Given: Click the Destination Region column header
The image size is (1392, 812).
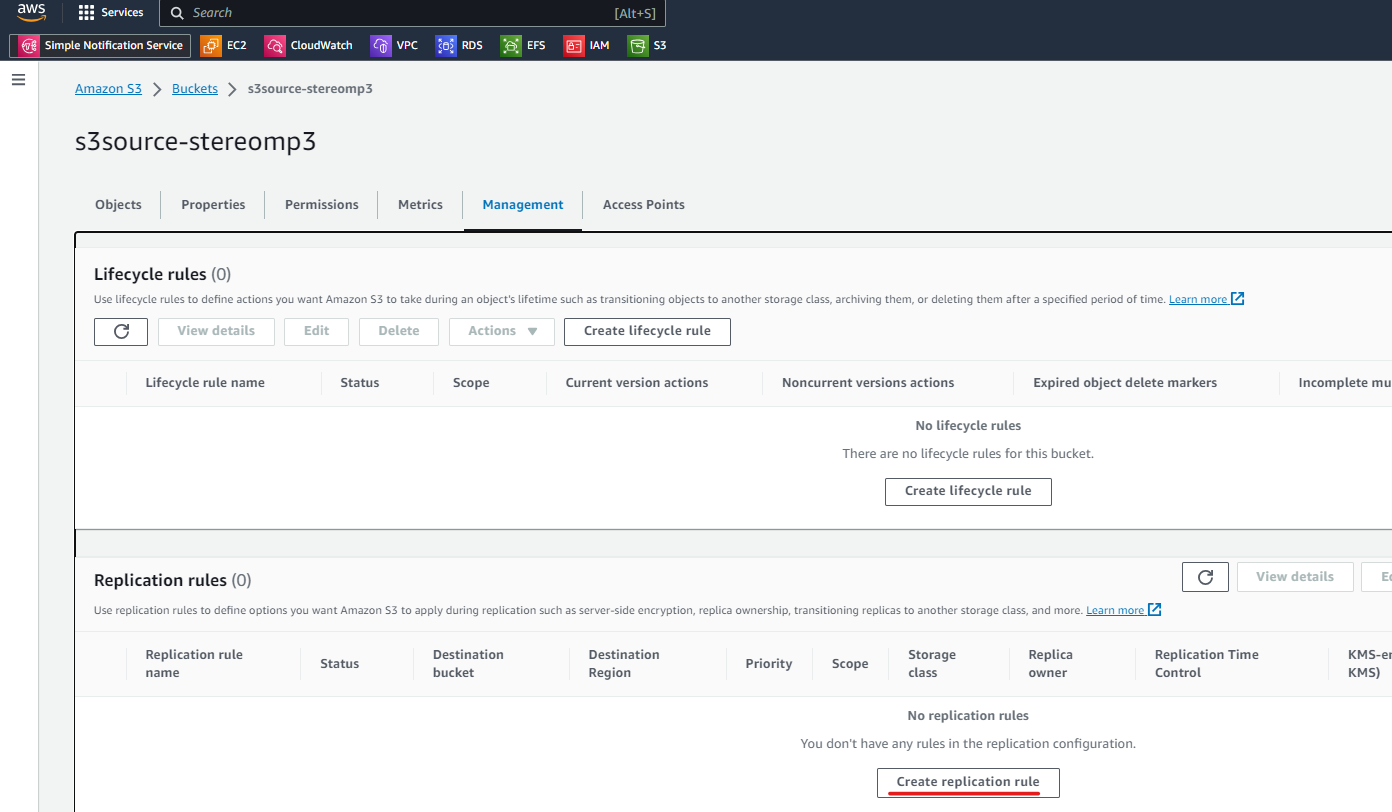Looking at the screenshot, I should pos(624,664).
